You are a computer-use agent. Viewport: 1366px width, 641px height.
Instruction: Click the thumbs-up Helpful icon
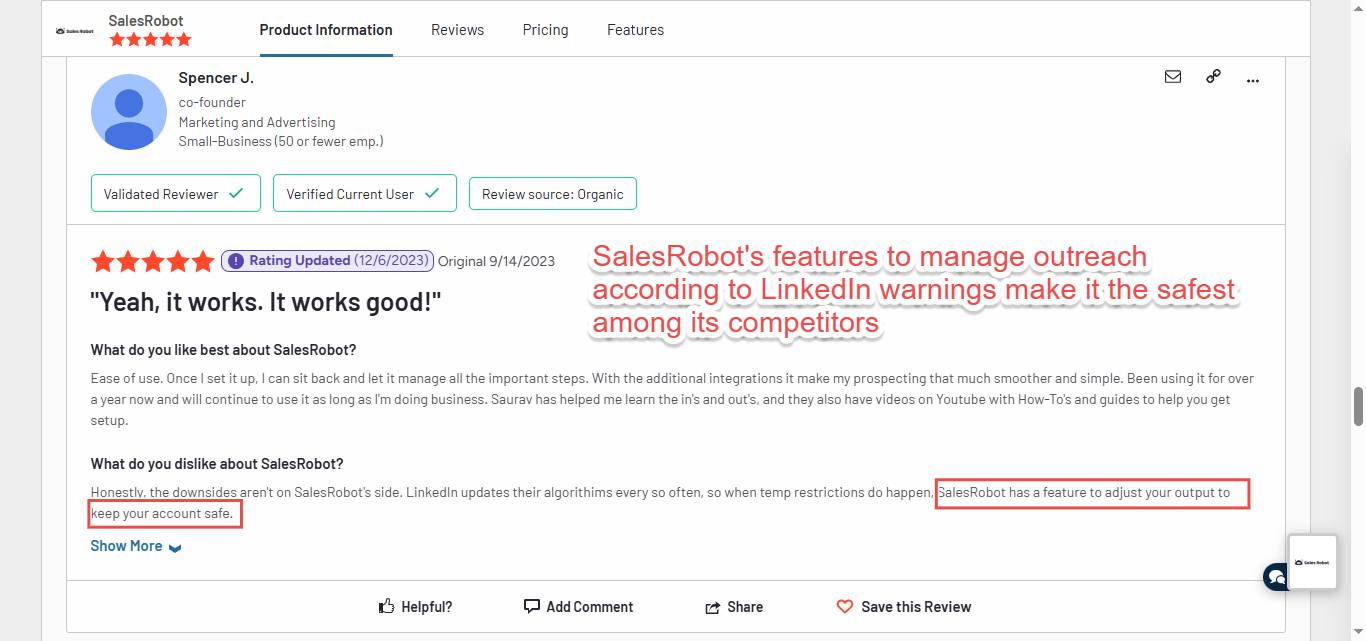[388, 606]
